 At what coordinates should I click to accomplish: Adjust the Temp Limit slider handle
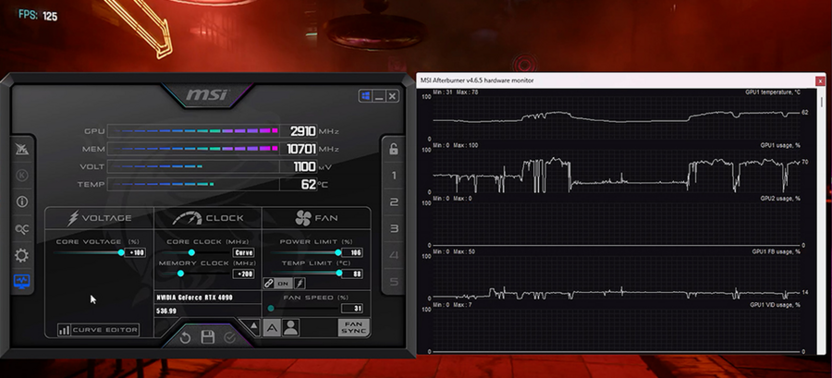click(339, 273)
